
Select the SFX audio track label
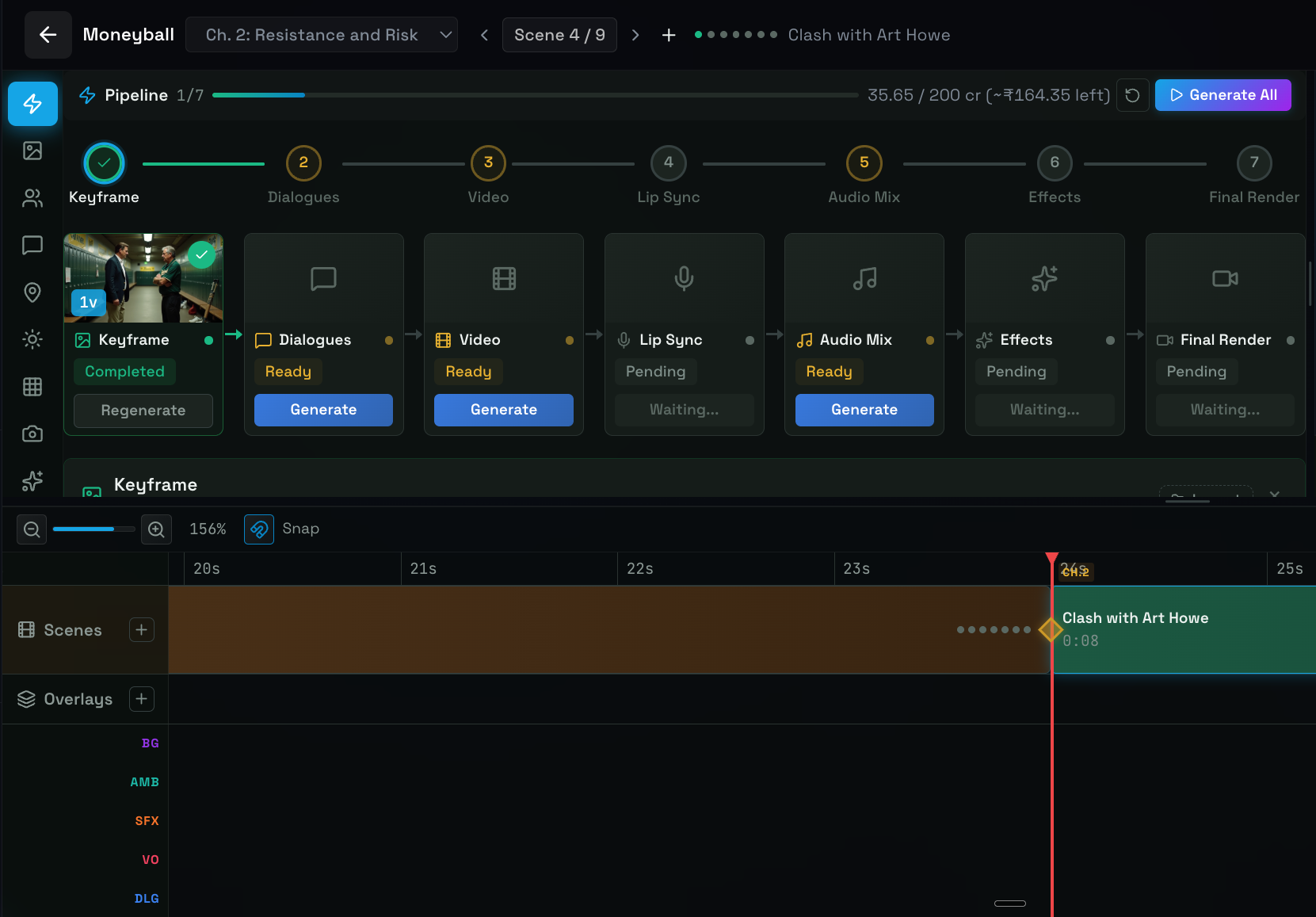click(x=147, y=821)
